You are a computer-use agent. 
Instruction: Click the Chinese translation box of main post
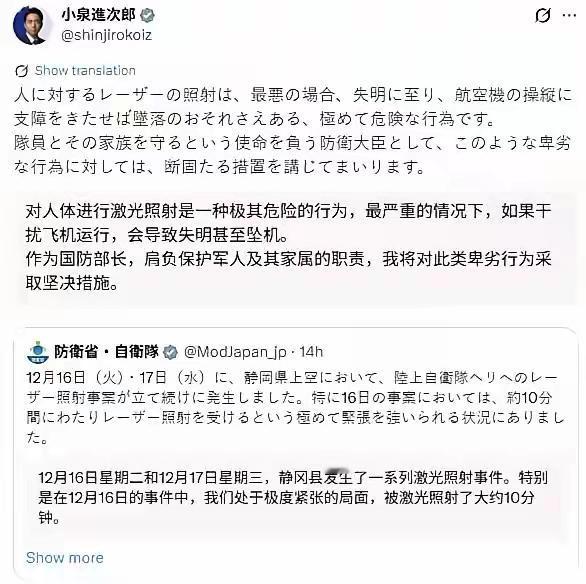[295, 248]
